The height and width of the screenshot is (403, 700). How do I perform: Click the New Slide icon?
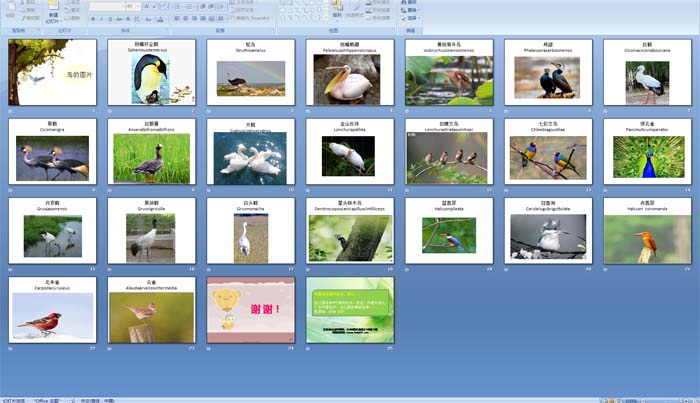pyautogui.click(x=53, y=12)
